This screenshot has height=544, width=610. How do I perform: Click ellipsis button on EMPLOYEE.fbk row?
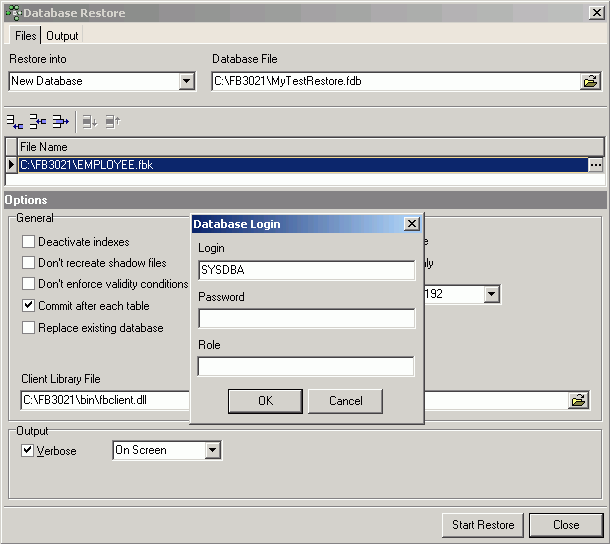[596, 165]
